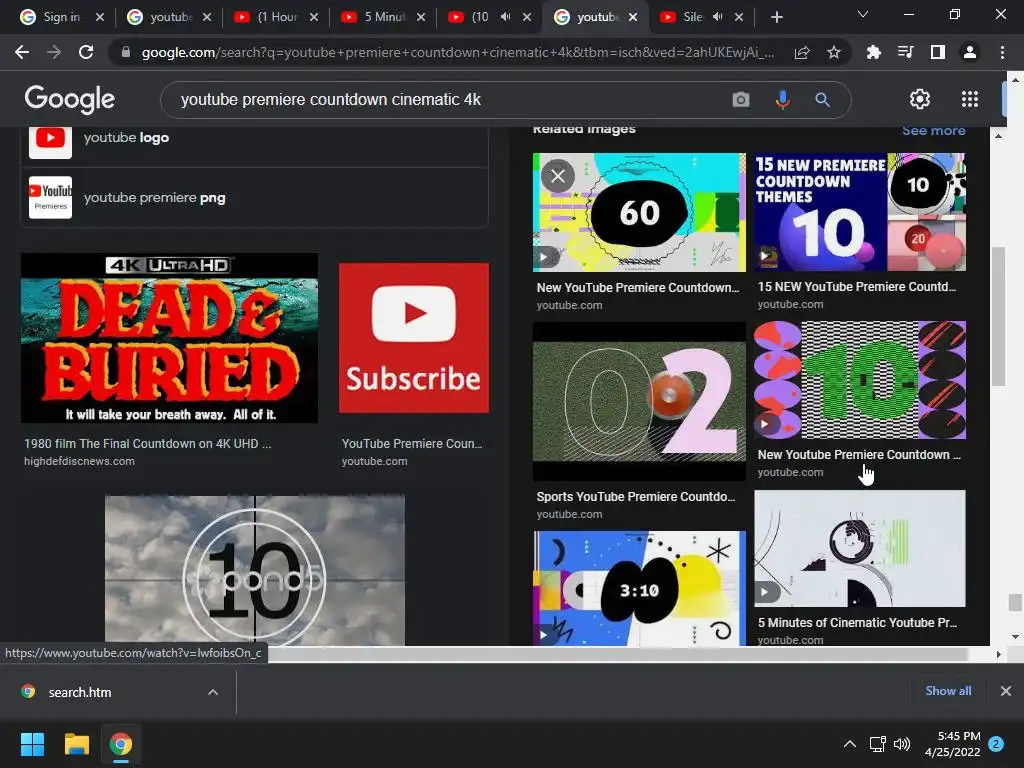Open the 15 New Premiere Countdown Themes image
1024x768 pixels.
pos(860,212)
